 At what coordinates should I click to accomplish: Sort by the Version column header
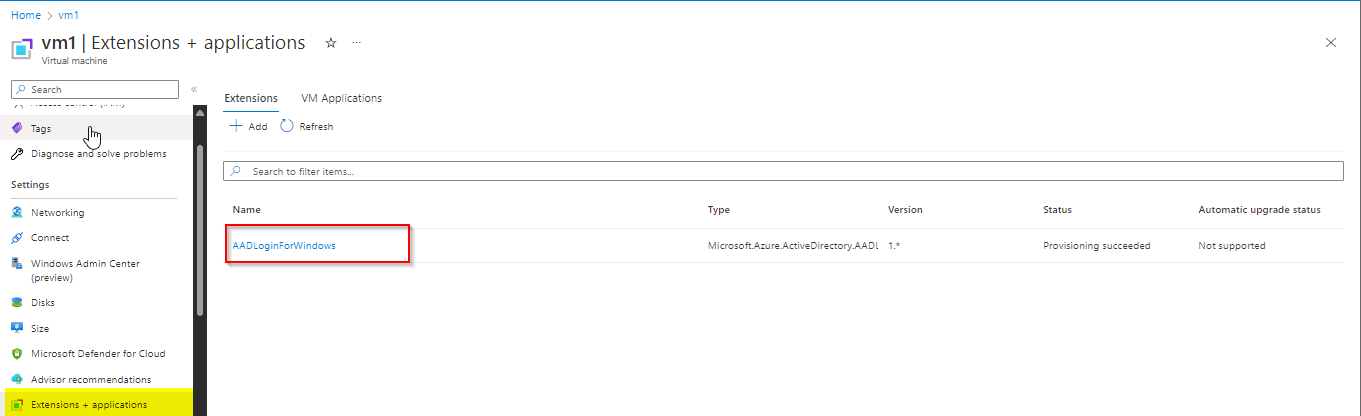[905, 210]
